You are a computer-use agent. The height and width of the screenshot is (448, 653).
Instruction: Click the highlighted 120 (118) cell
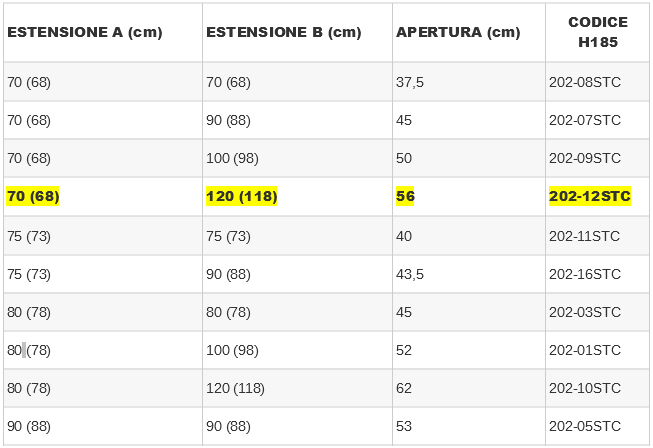pos(241,196)
